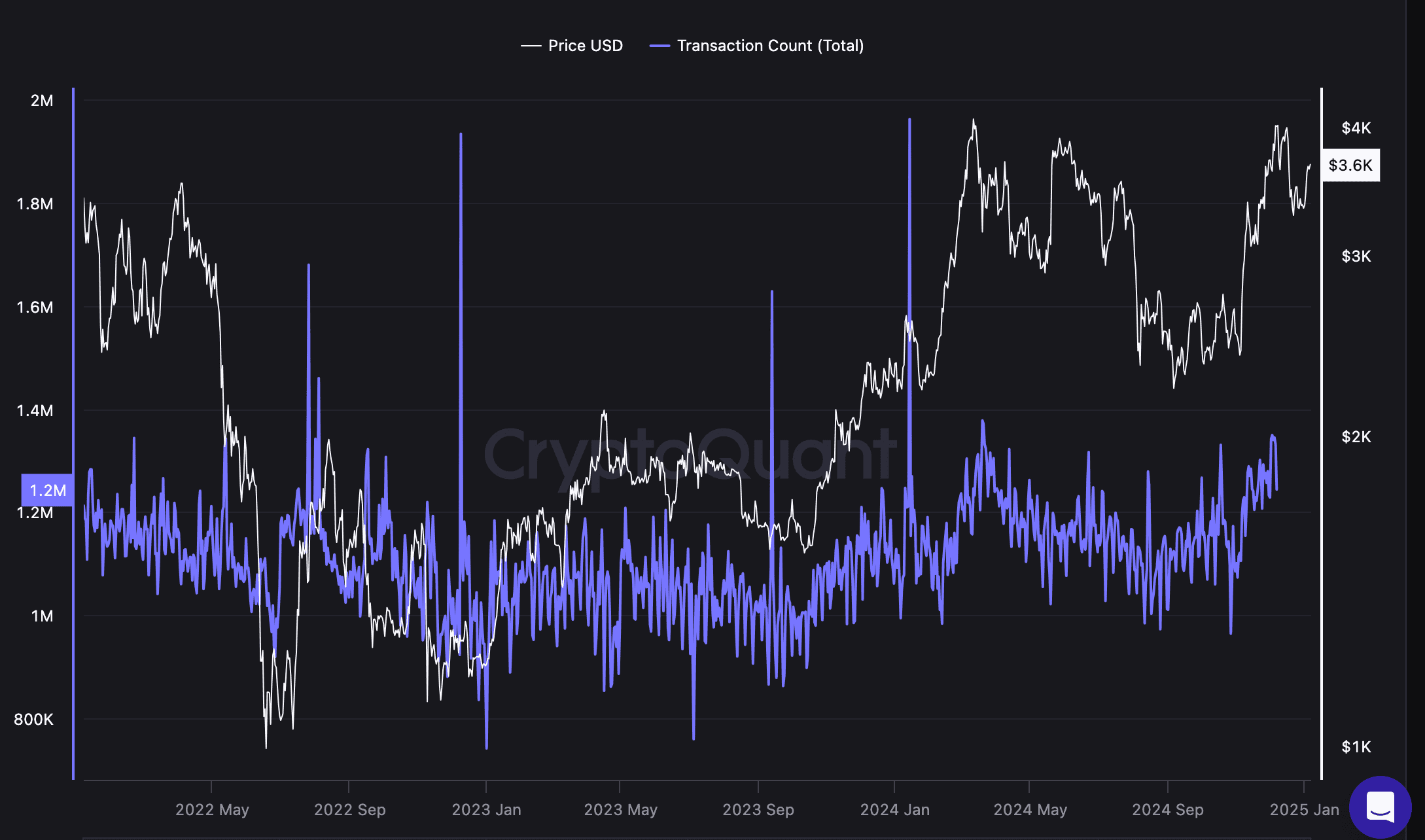Select the 2023 Jan date tick
Image resolution: width=1425 pixels, height=840 pixels.
pyautogui.click(x=486, y=809)
